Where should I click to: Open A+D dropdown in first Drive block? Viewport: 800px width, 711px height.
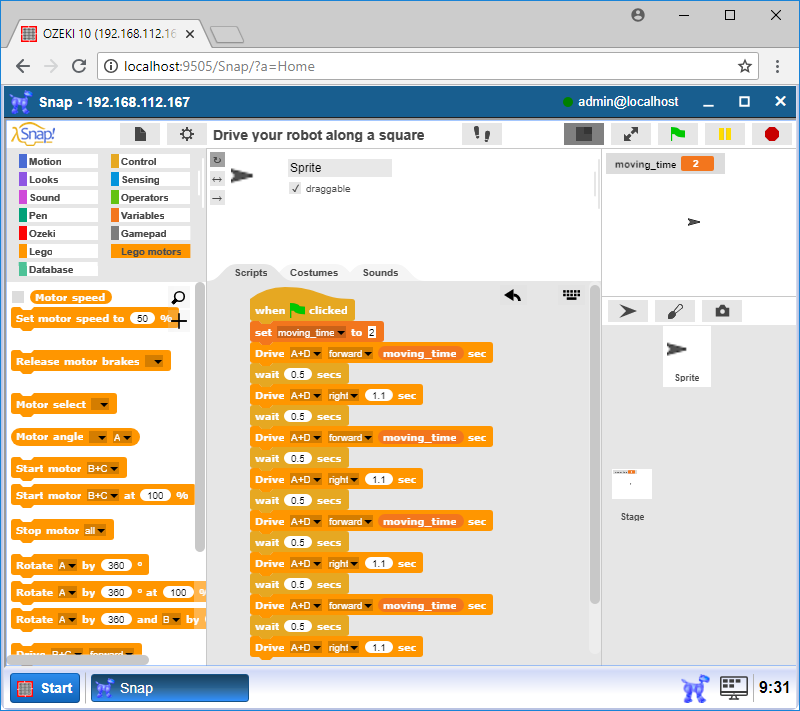[x=305, y=353]
